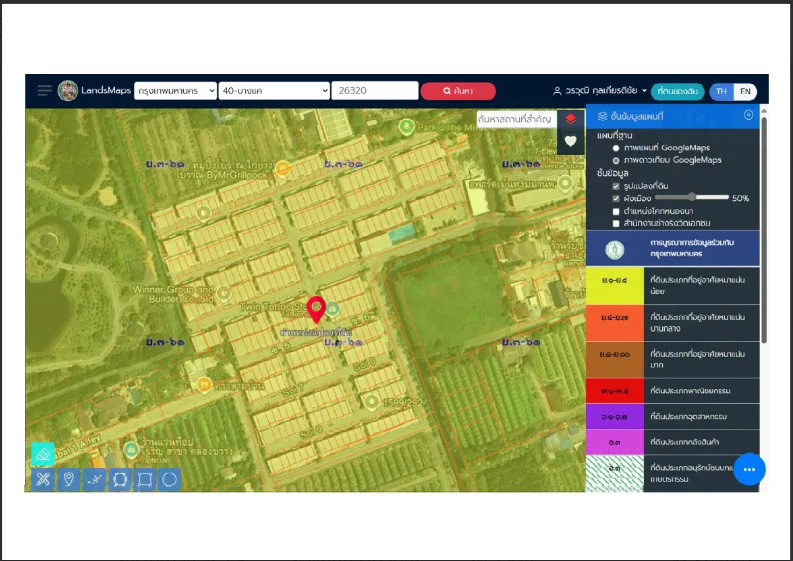Click the purple อ.1-อ.2 industrial swatch

(x=615, y=416)
